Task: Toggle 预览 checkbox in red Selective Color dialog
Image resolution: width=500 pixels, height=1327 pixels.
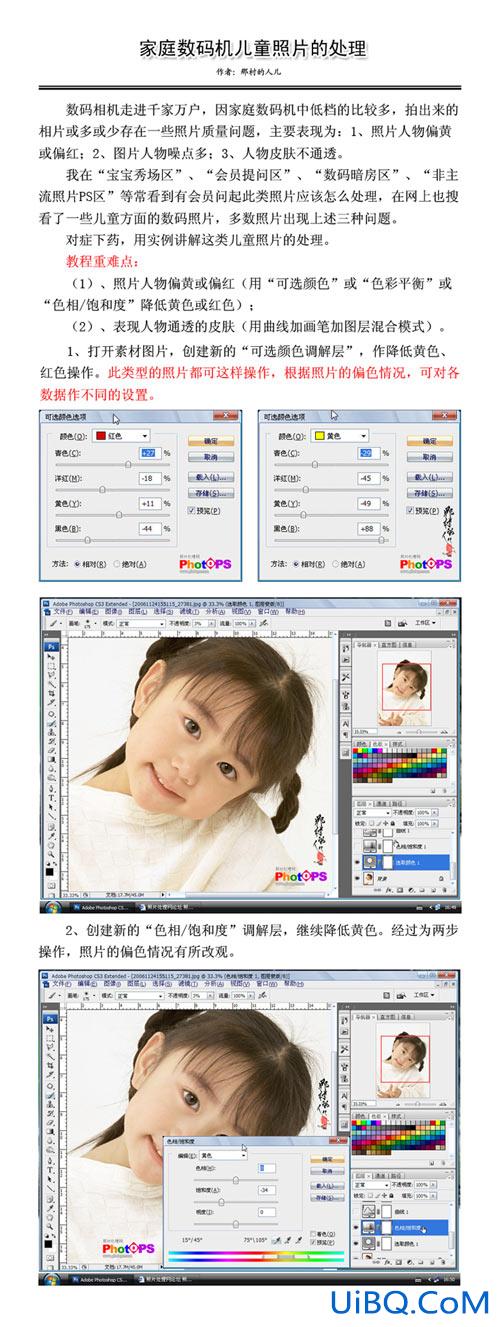Action: [191, 510]
